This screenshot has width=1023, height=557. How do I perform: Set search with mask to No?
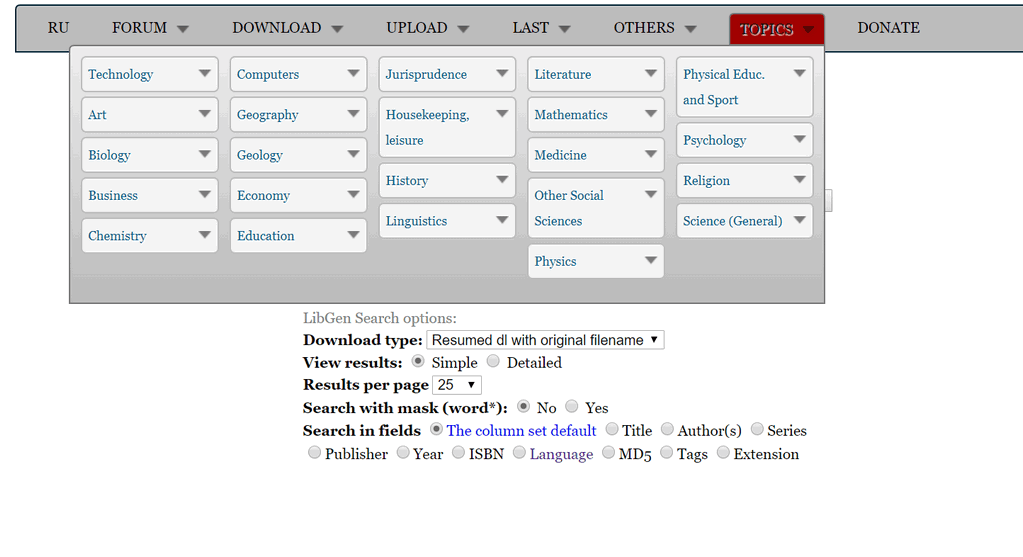tap(523, 407)
